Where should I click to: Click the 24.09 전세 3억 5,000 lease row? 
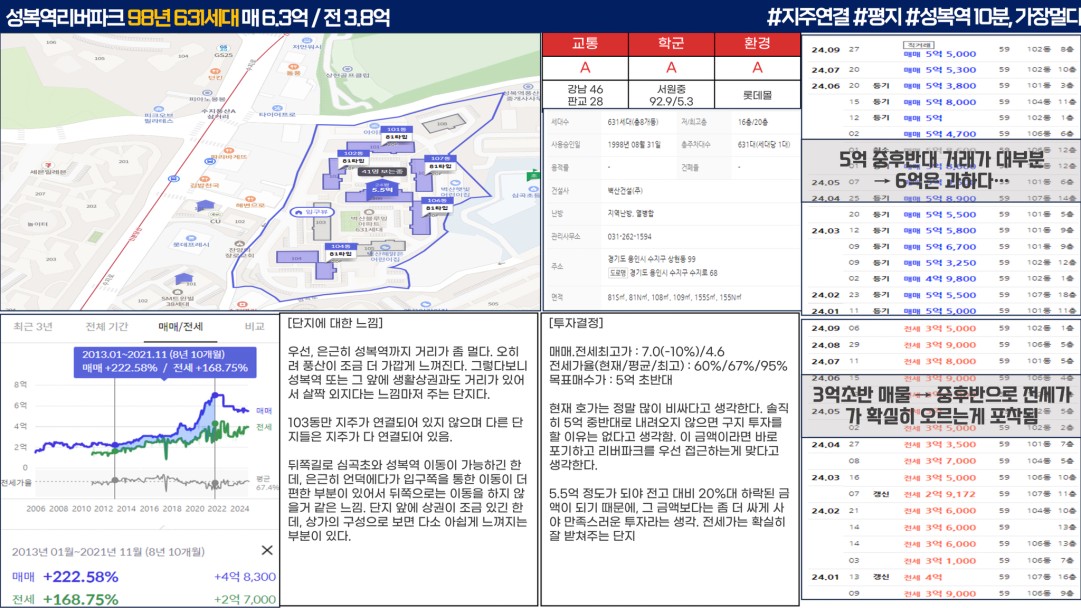click(940, 329)
